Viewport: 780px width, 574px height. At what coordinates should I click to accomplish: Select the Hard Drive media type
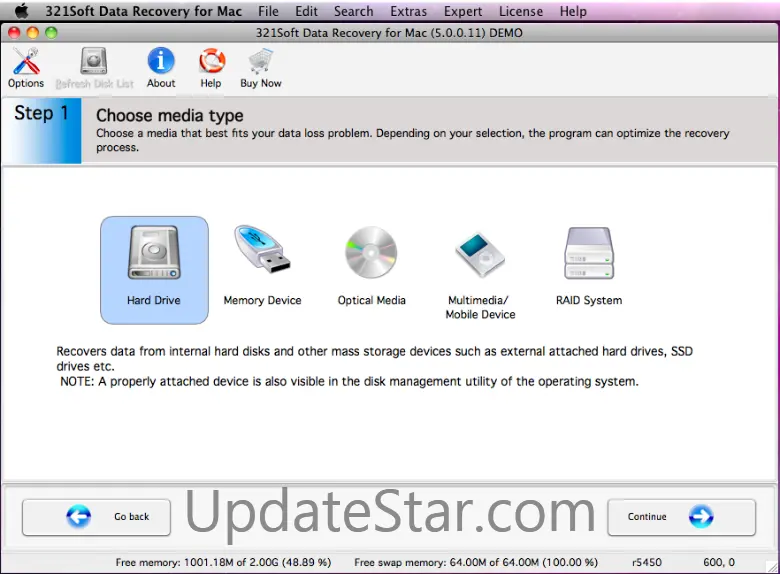pyautogui.click(x=154, y=270)
